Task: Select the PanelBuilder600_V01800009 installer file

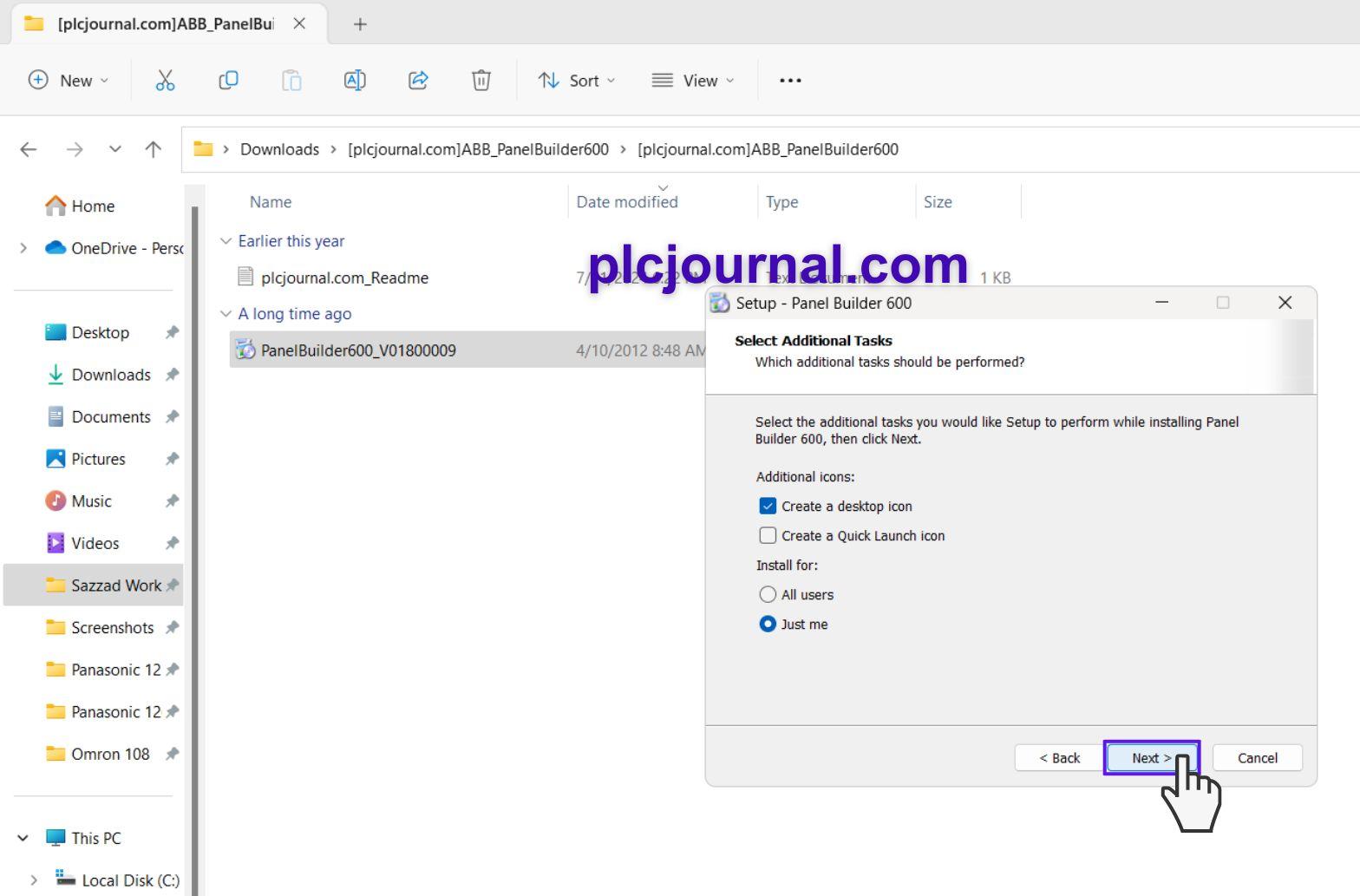Action: (358, 350)
